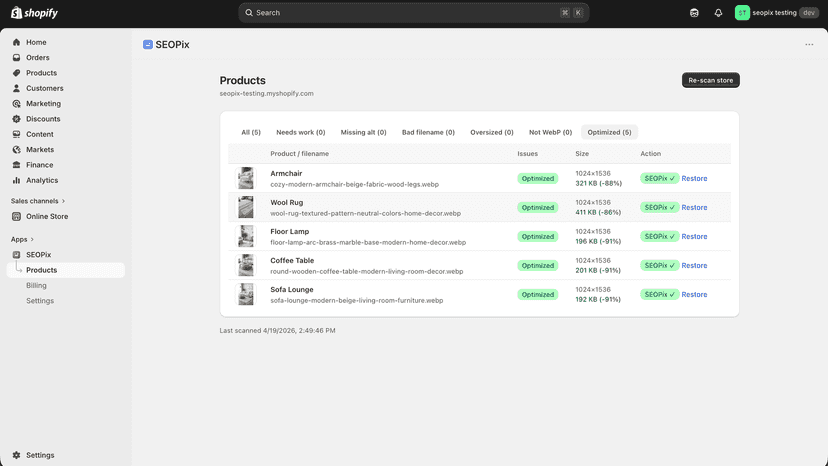Open the Floor Lamp product thumbnail
The height and width of the screenshot is (466, 828).
point(246,237)
